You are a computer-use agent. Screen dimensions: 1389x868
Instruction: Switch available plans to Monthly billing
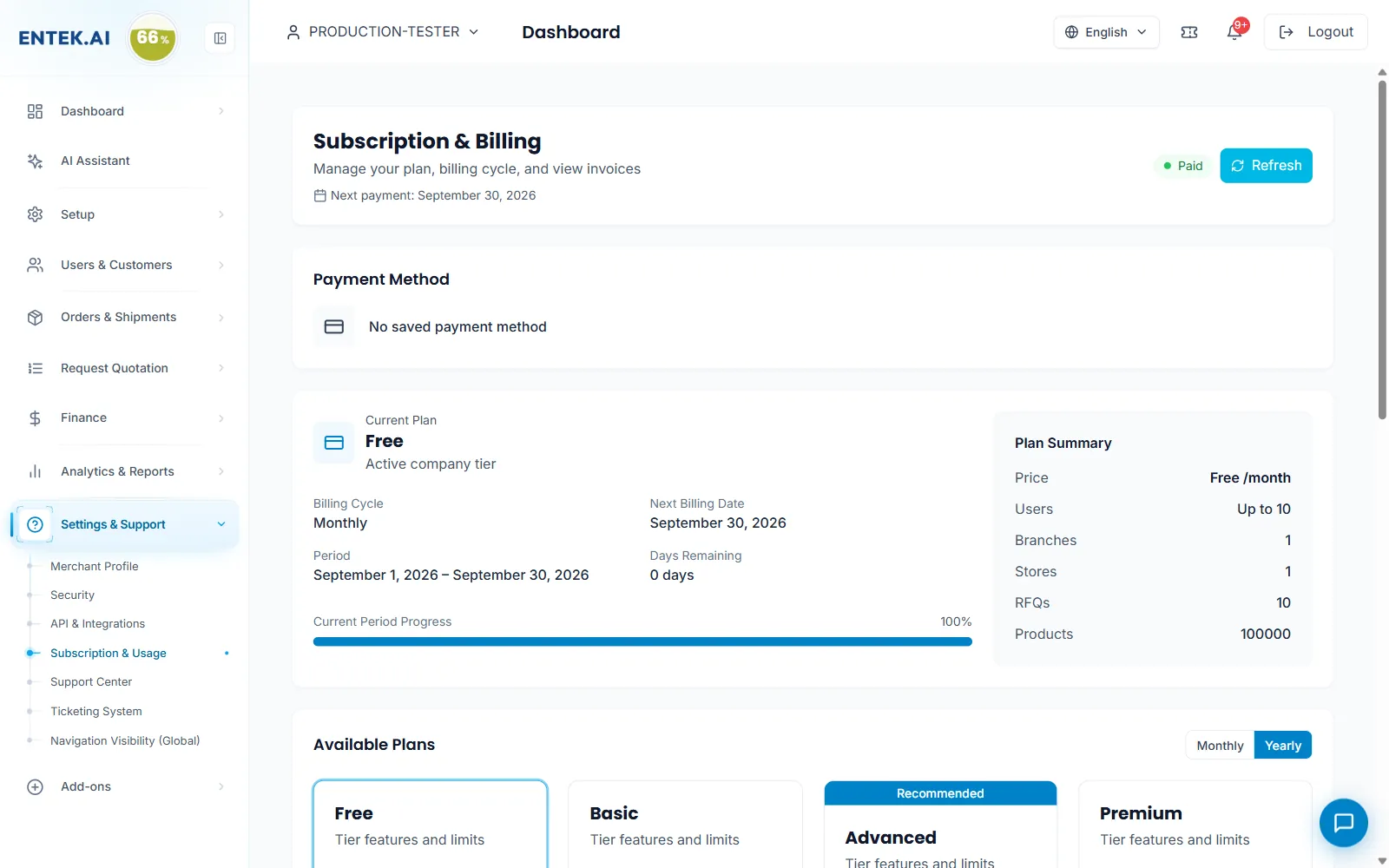(x=1220, y=746)
